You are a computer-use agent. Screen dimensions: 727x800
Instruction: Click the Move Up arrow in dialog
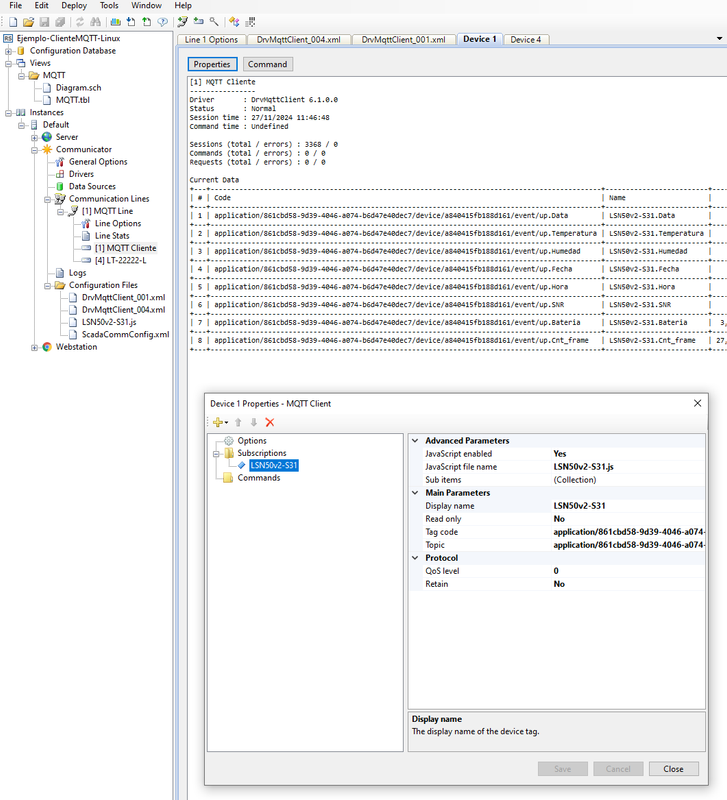(238, 422)
